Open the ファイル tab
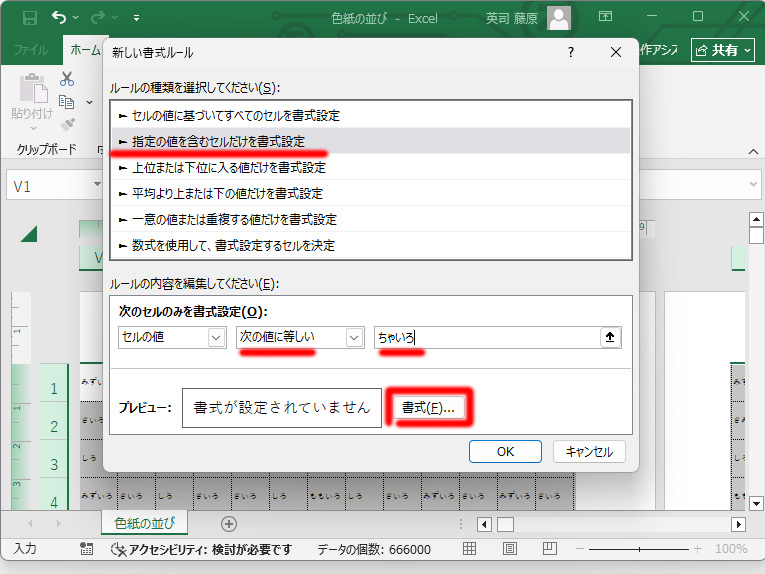Image resolution: width=765 pixels, height=574 pixels. (30, 50)
